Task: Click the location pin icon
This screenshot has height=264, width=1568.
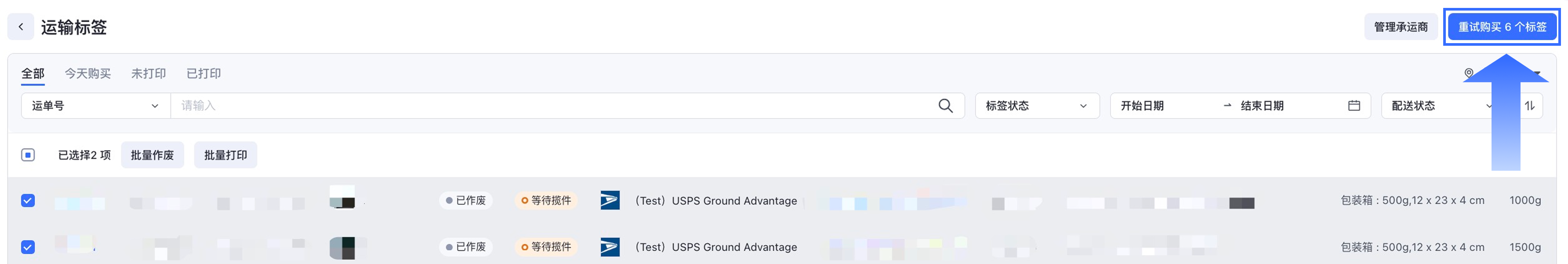Action: click(x=1469, y=73)
